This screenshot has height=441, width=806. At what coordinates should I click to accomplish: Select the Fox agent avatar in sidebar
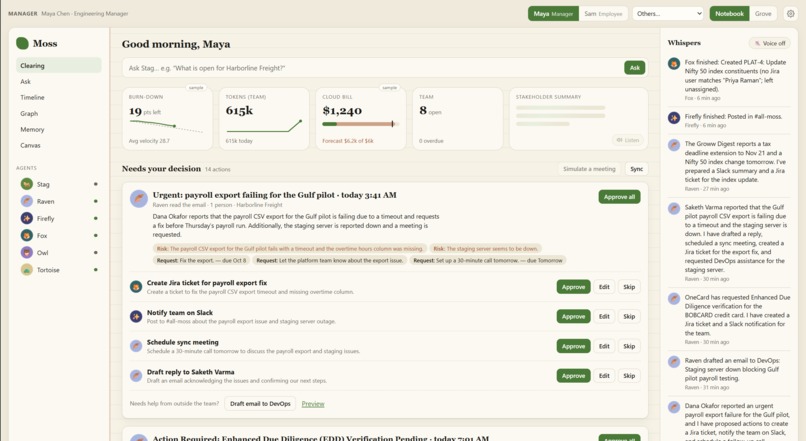27,235
